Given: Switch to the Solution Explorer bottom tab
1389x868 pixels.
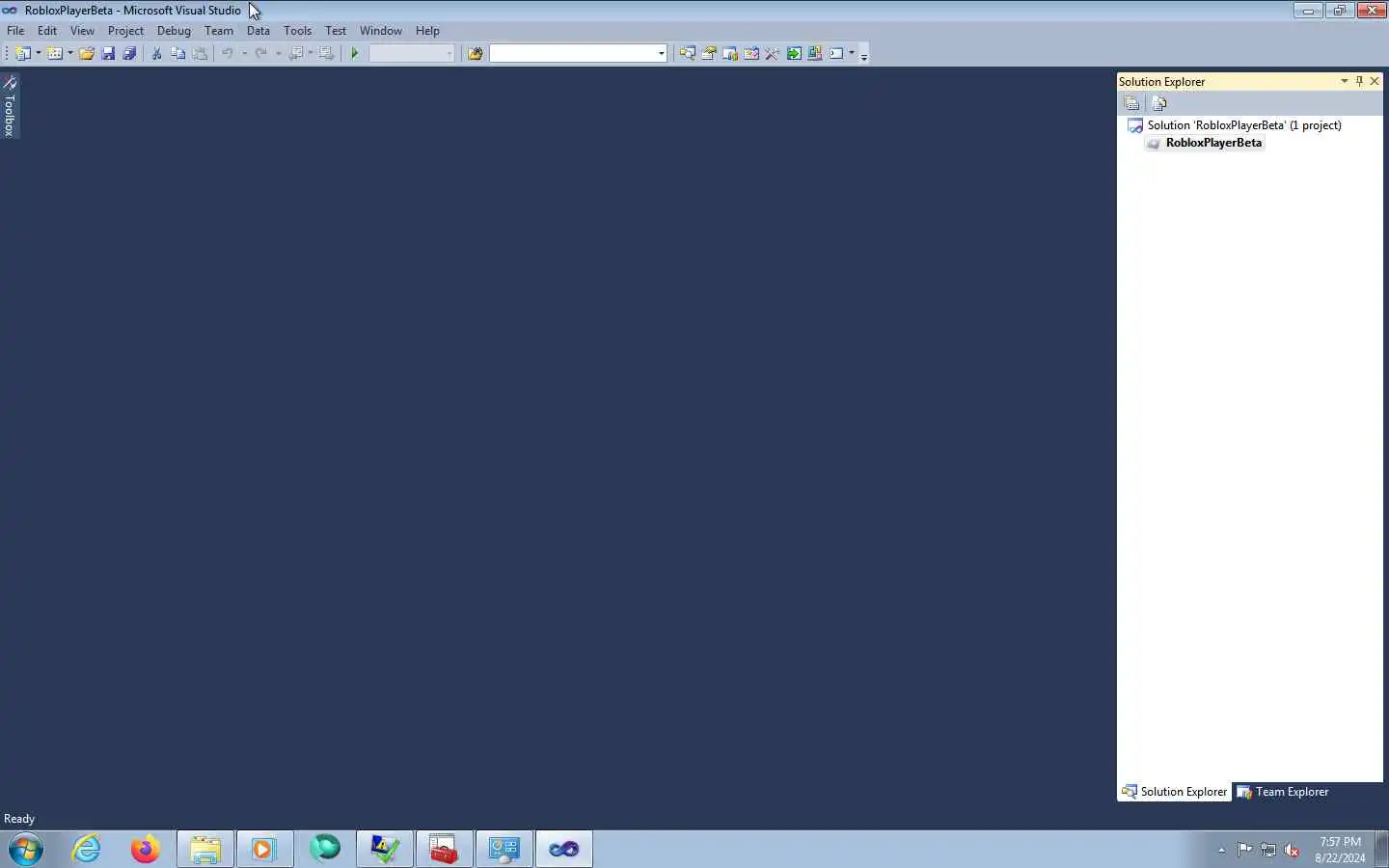Looking at the screenshot, I should tap(1174, 792).
